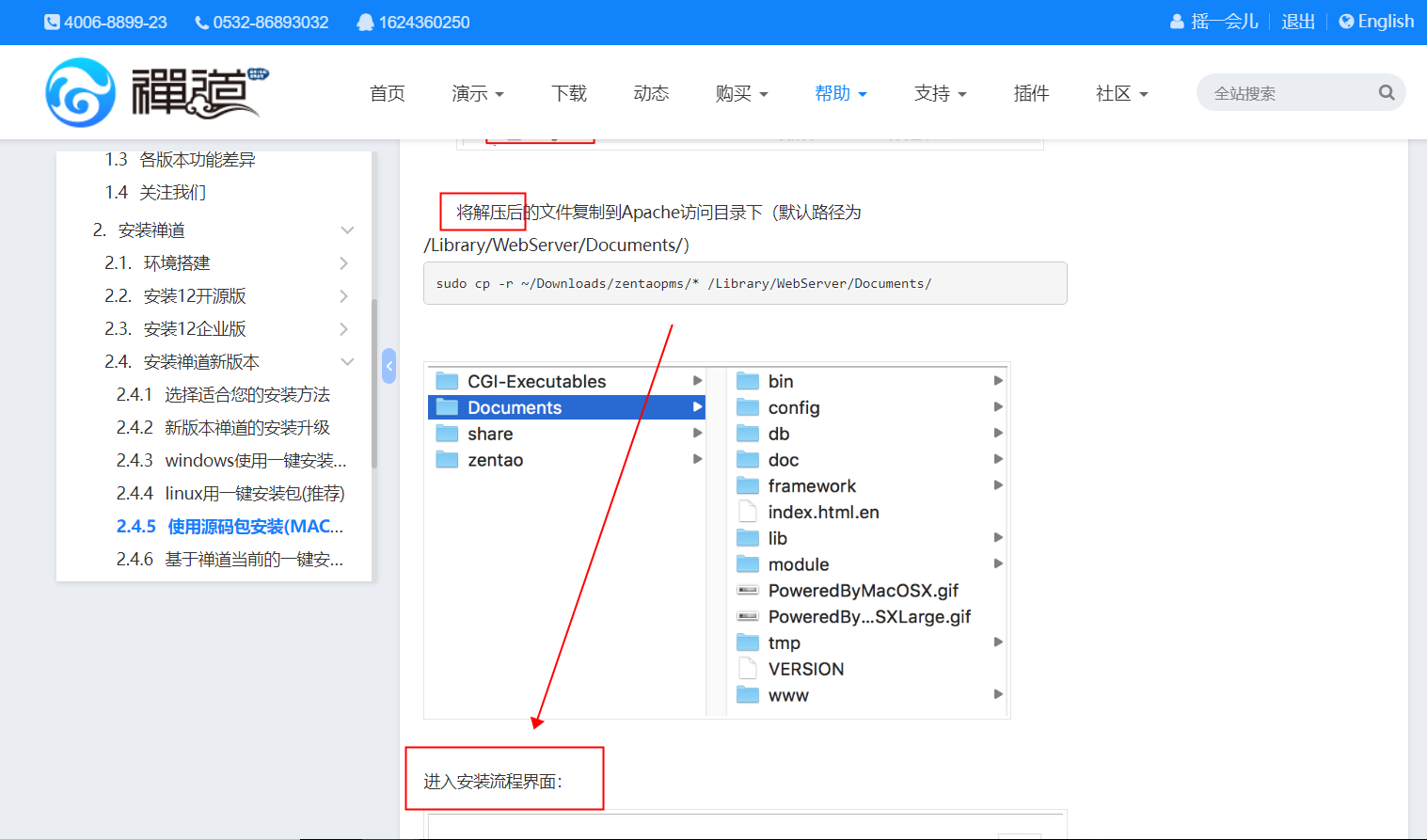Viewport: 1427px width, 840px height.
Task: Collapse the 2.4. 安装禅道新版本 section chevron
Action: coord(347,362)
